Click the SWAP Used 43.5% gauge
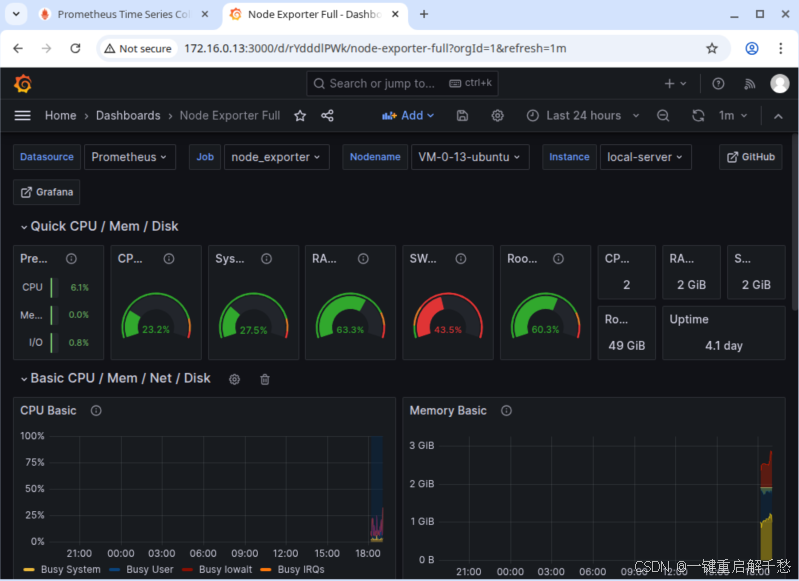This screenshot has width=799, height=581. (x=448, y=316)
